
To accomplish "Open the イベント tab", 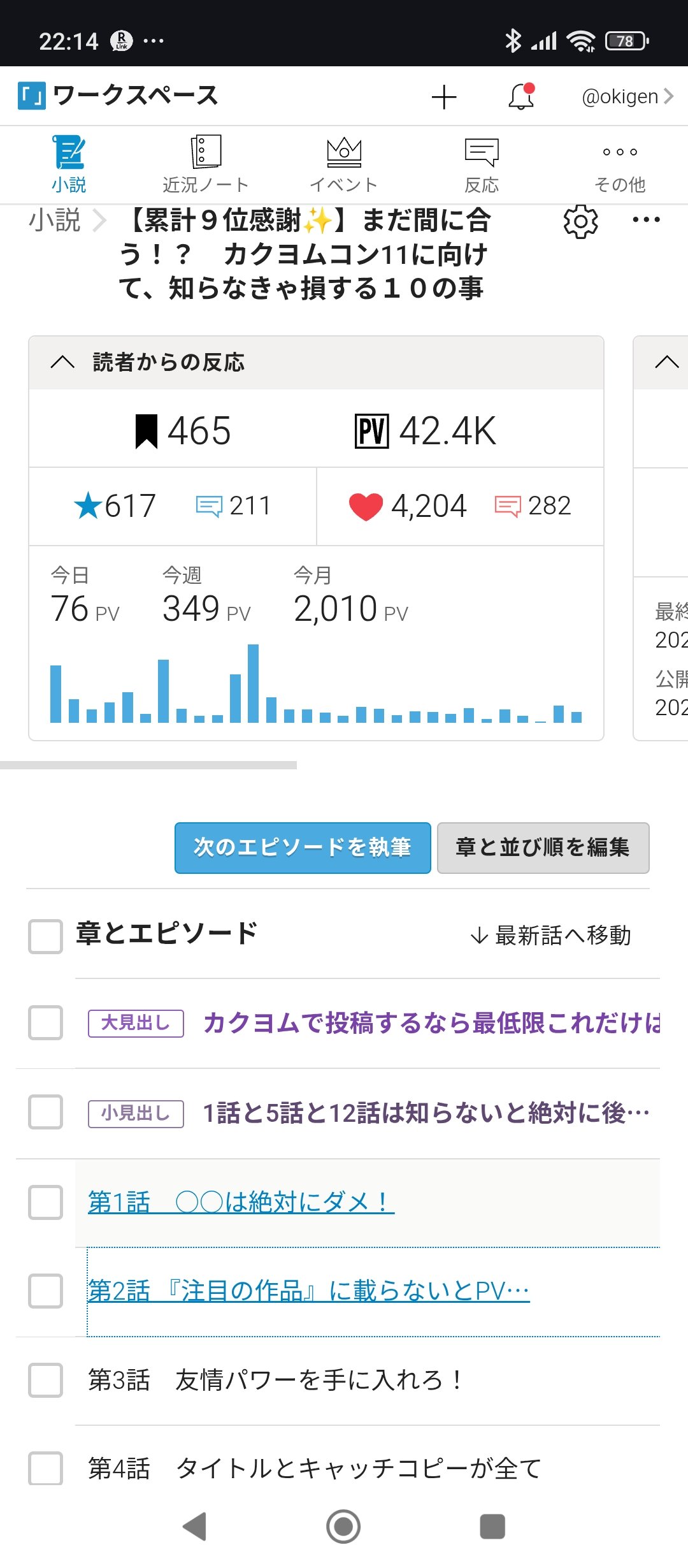I will pyautogui.click(x=343, y=164).
